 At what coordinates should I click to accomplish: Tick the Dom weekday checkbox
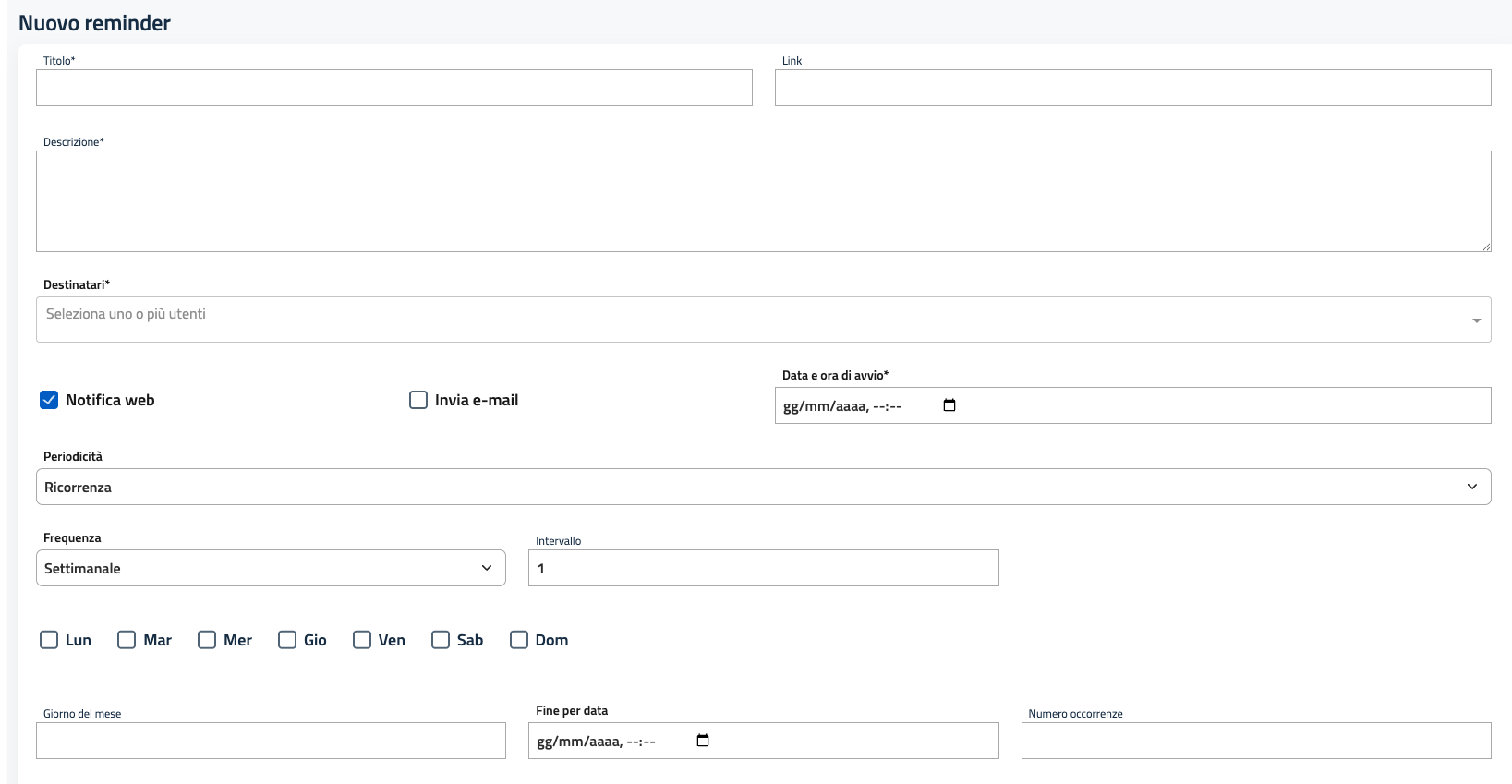point(519,640)
